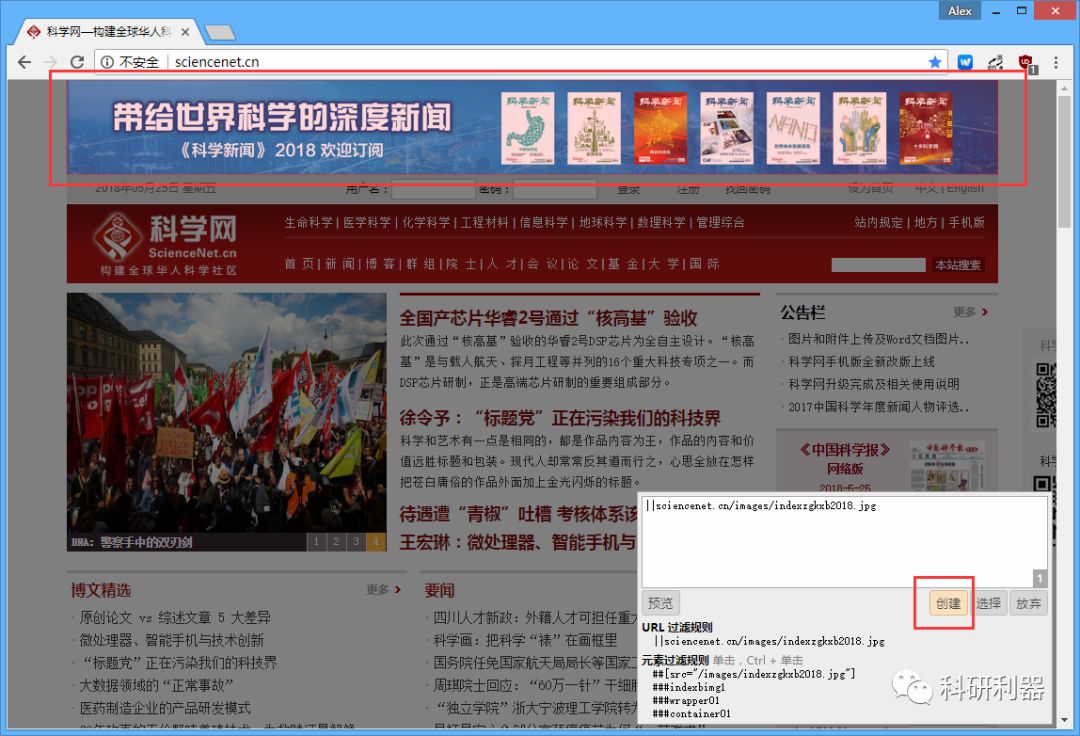Open blog 原创论文 vs 综述文章 5 大差异
This screenshot has width=1080, height=736.
[x=175, y=618]
